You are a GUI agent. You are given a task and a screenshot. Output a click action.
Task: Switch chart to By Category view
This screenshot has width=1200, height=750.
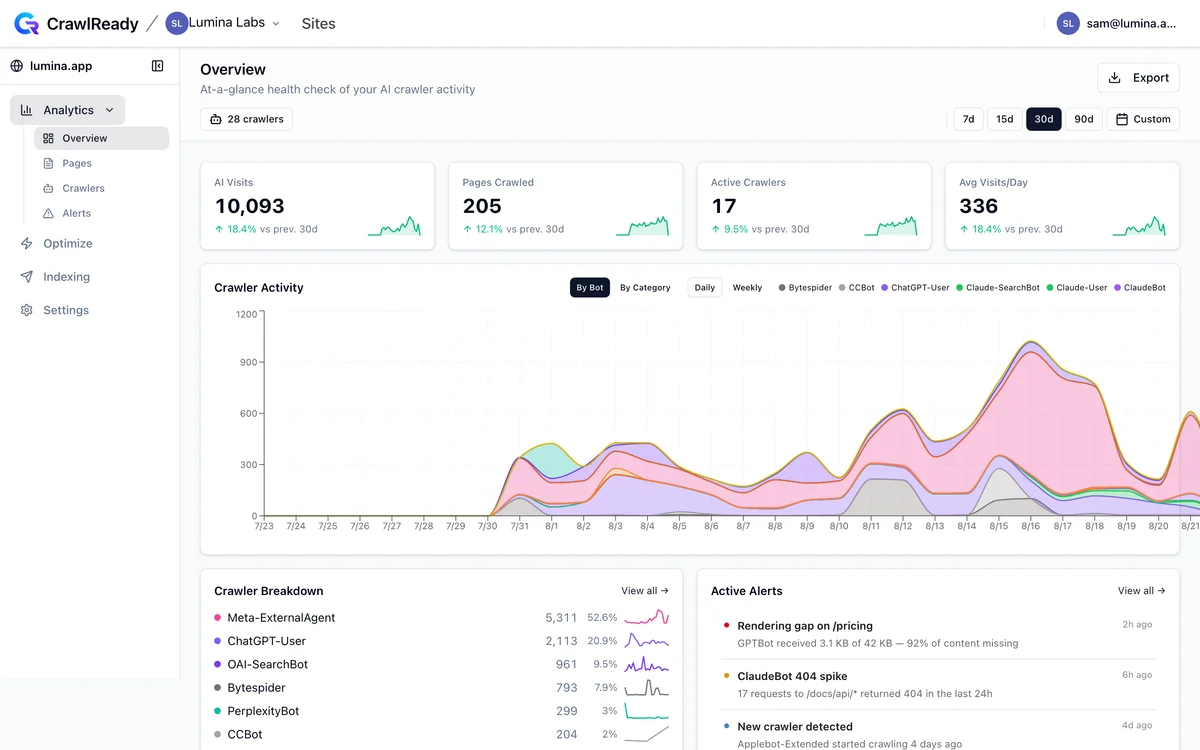click(645, 287)
